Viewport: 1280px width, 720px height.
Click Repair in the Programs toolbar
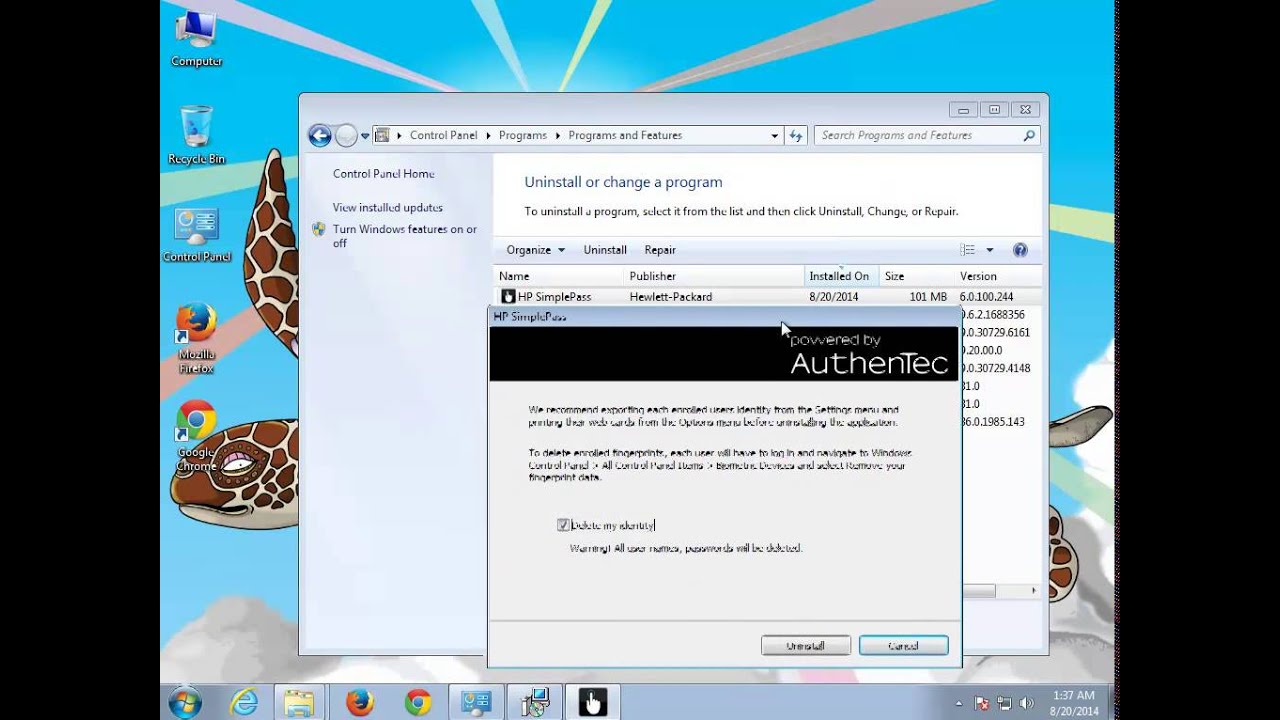(660, 250)
